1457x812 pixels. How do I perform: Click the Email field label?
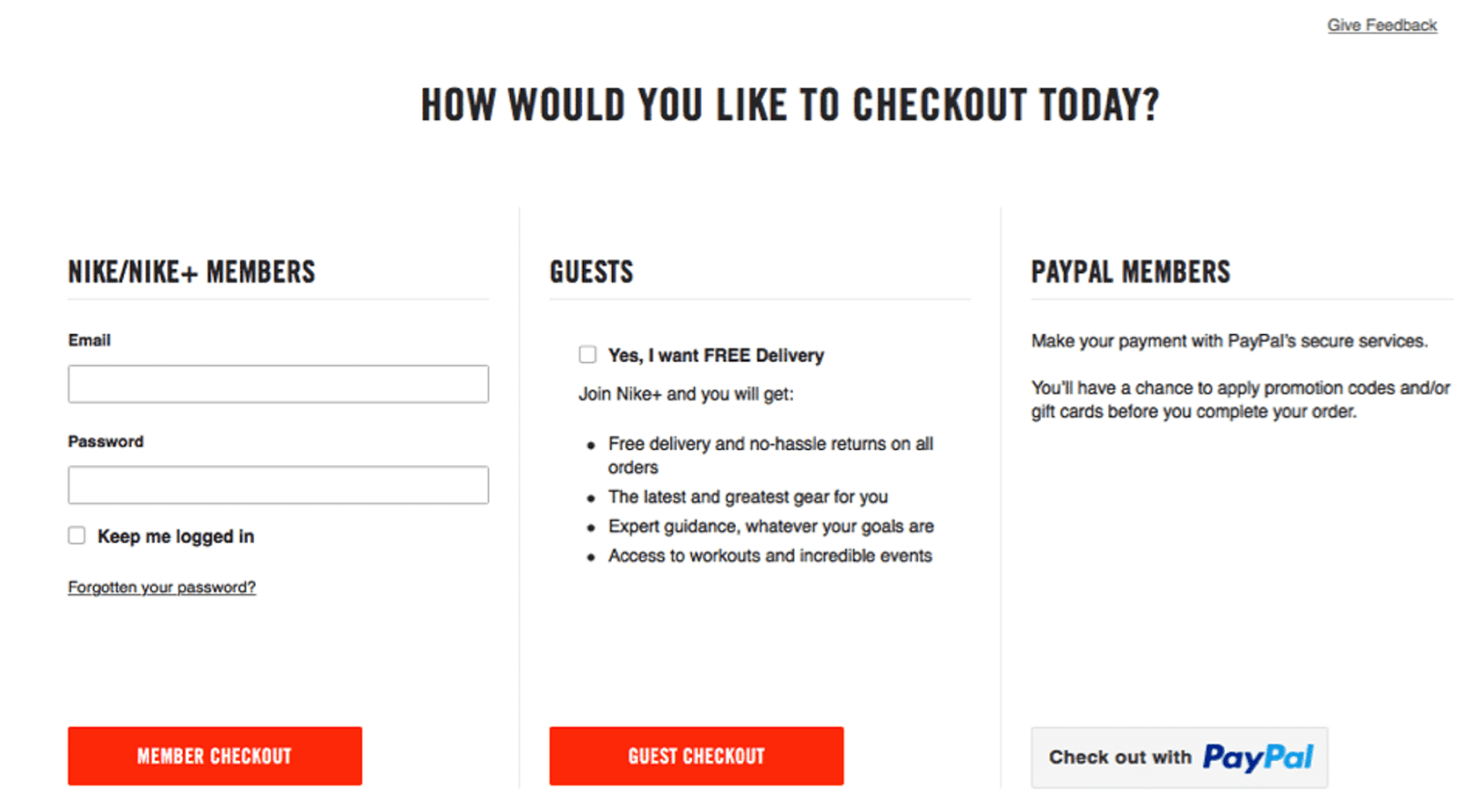tap(89, 340)
